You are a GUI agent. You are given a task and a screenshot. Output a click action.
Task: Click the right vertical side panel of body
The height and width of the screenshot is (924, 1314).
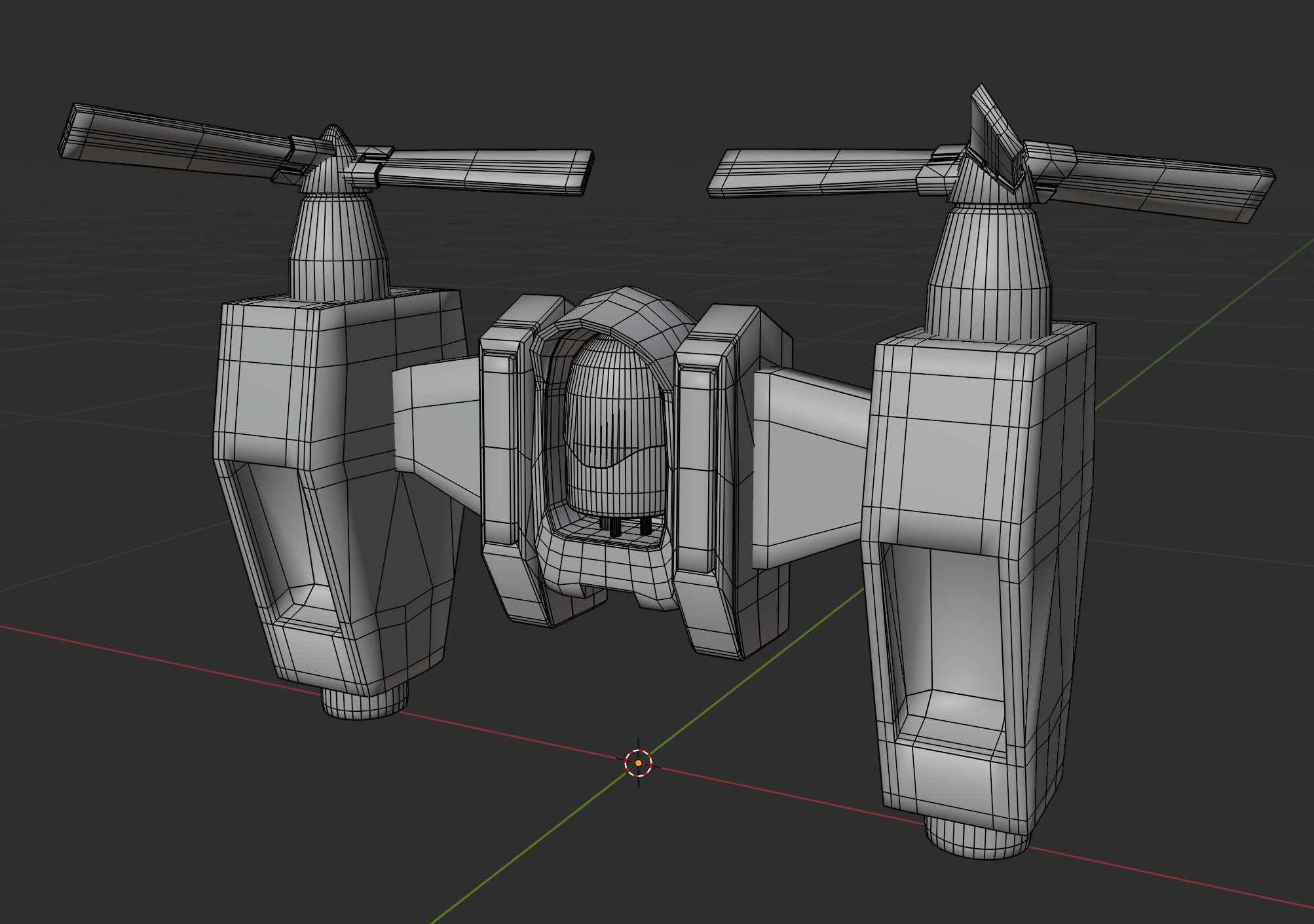click(696, 465)
